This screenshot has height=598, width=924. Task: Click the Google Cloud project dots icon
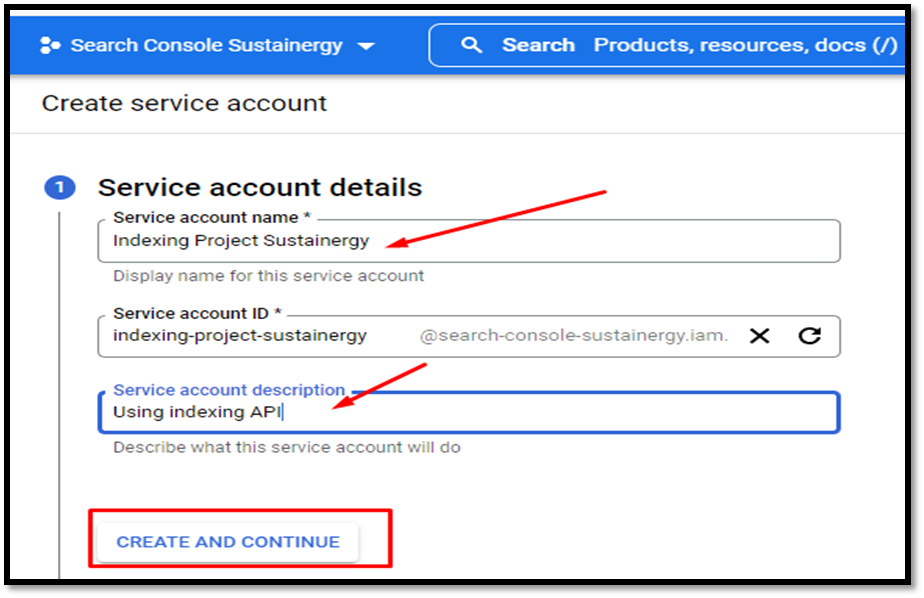tap(50, 45)
